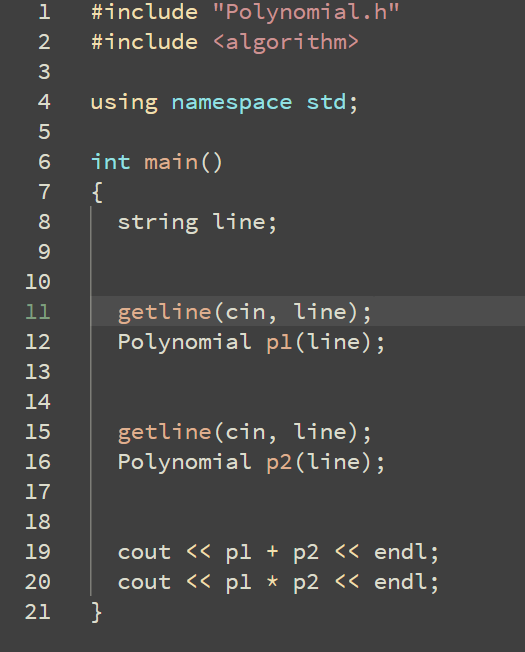Click getline call on line 15
525x652 pixels.
click(244, 432)
